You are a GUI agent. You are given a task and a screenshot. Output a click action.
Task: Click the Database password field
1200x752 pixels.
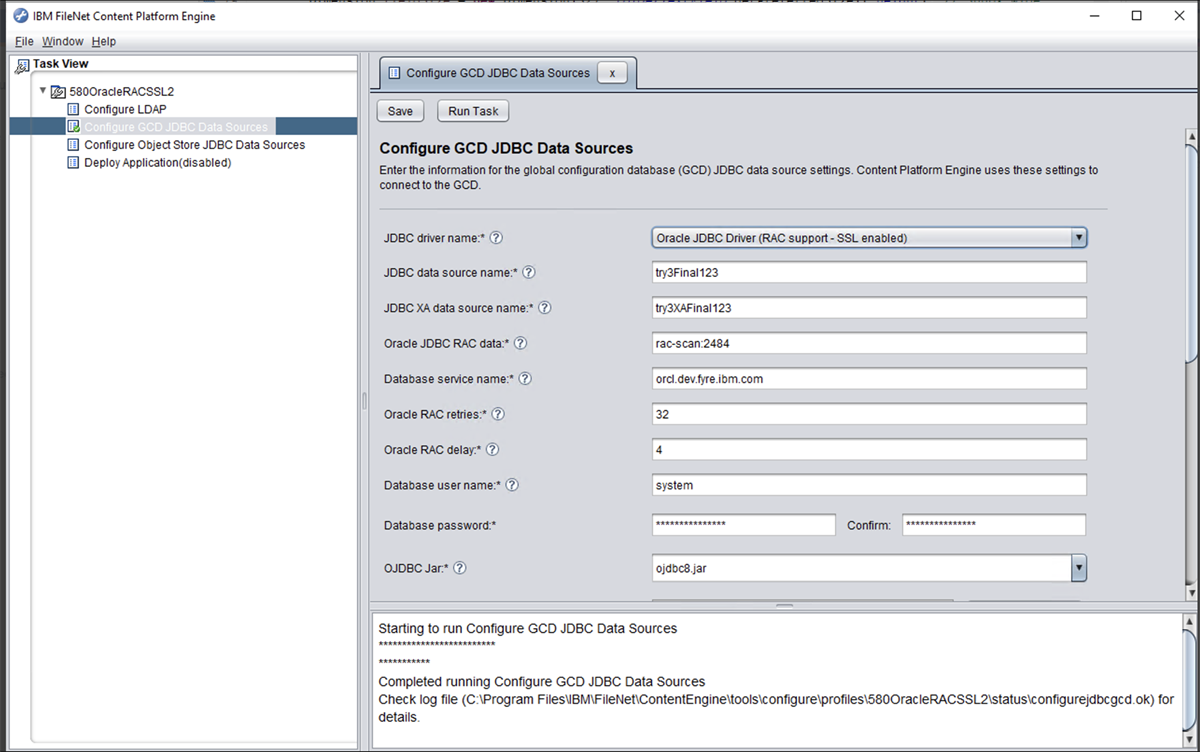743,525
